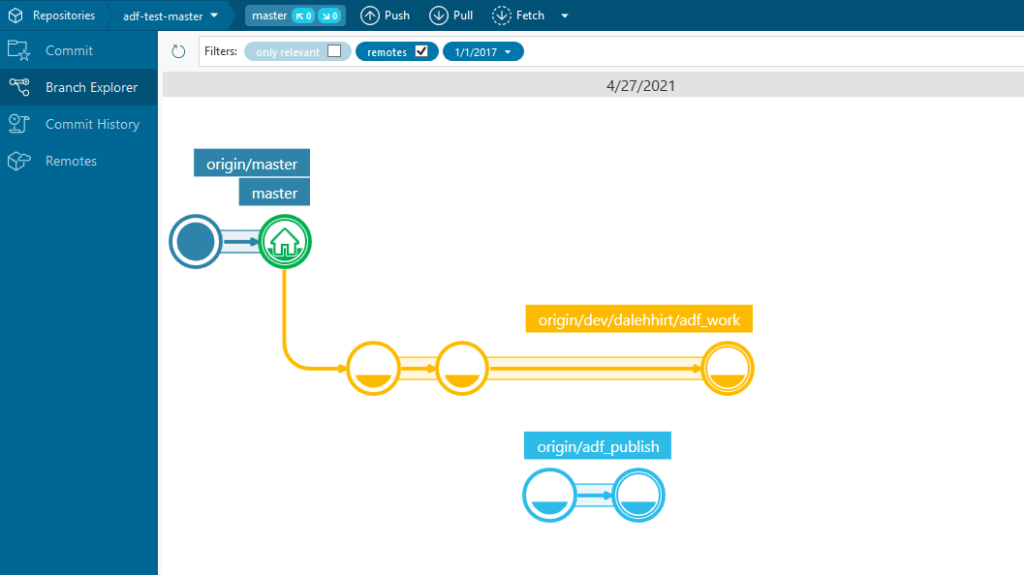Expand the adf-test-master repository dropdown
Image resolution: width=1024 pixels, height=575 pixels.
(214, 15)
